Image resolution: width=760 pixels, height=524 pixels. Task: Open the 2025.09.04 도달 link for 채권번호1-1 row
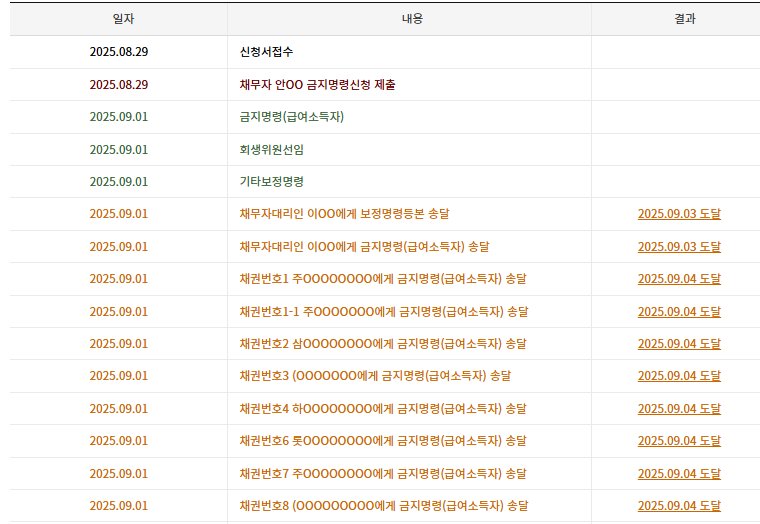[x=679, y=312]
